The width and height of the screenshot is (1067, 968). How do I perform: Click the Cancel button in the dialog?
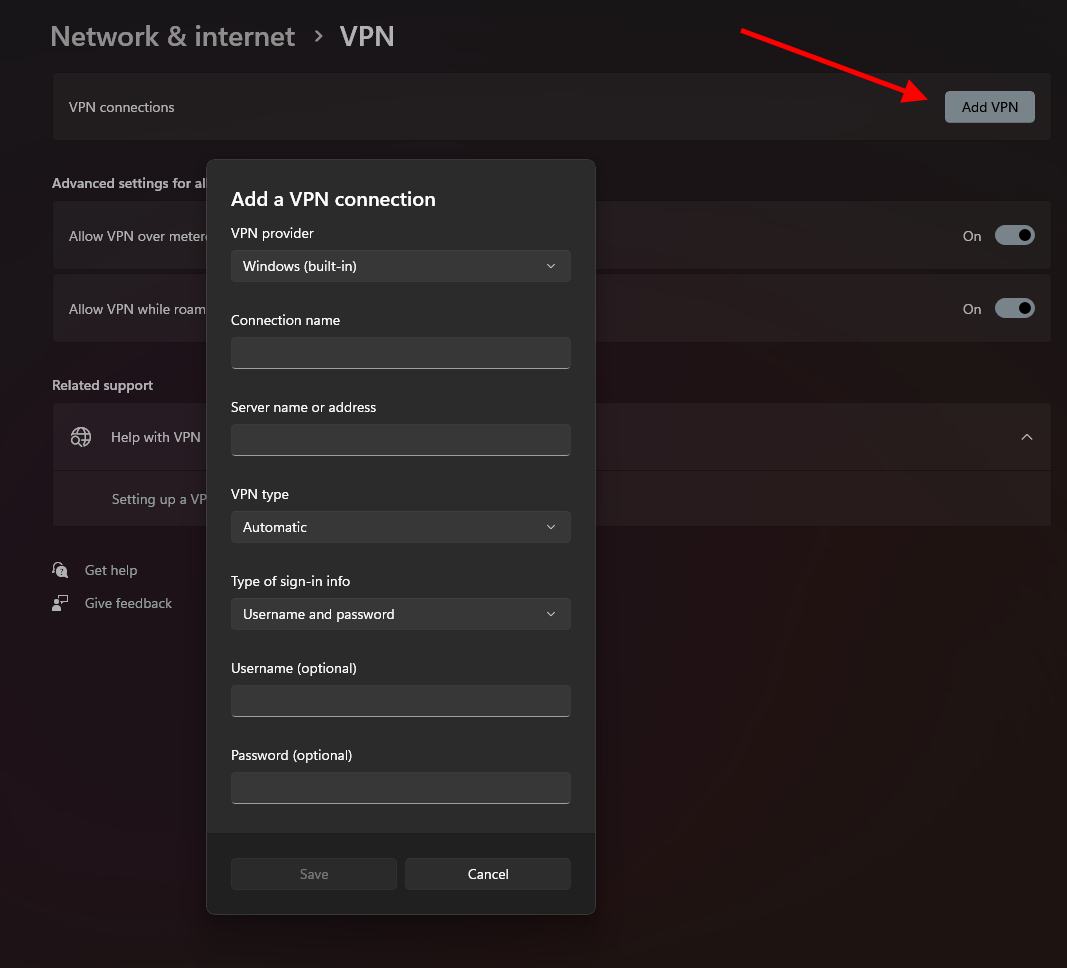click(488, 874)
